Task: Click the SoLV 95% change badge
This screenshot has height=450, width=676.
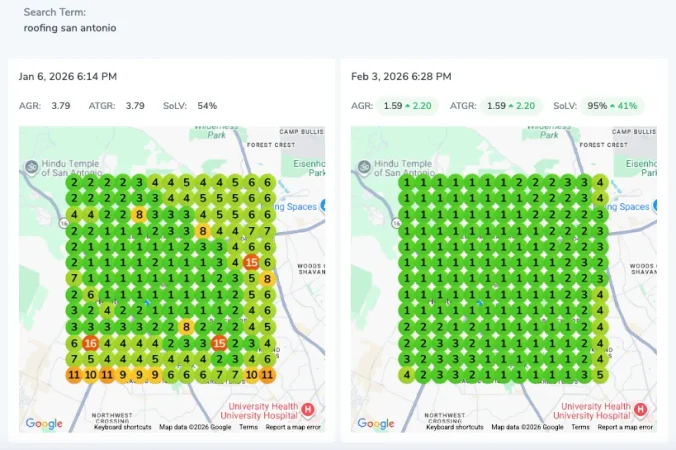Action: 612,106
